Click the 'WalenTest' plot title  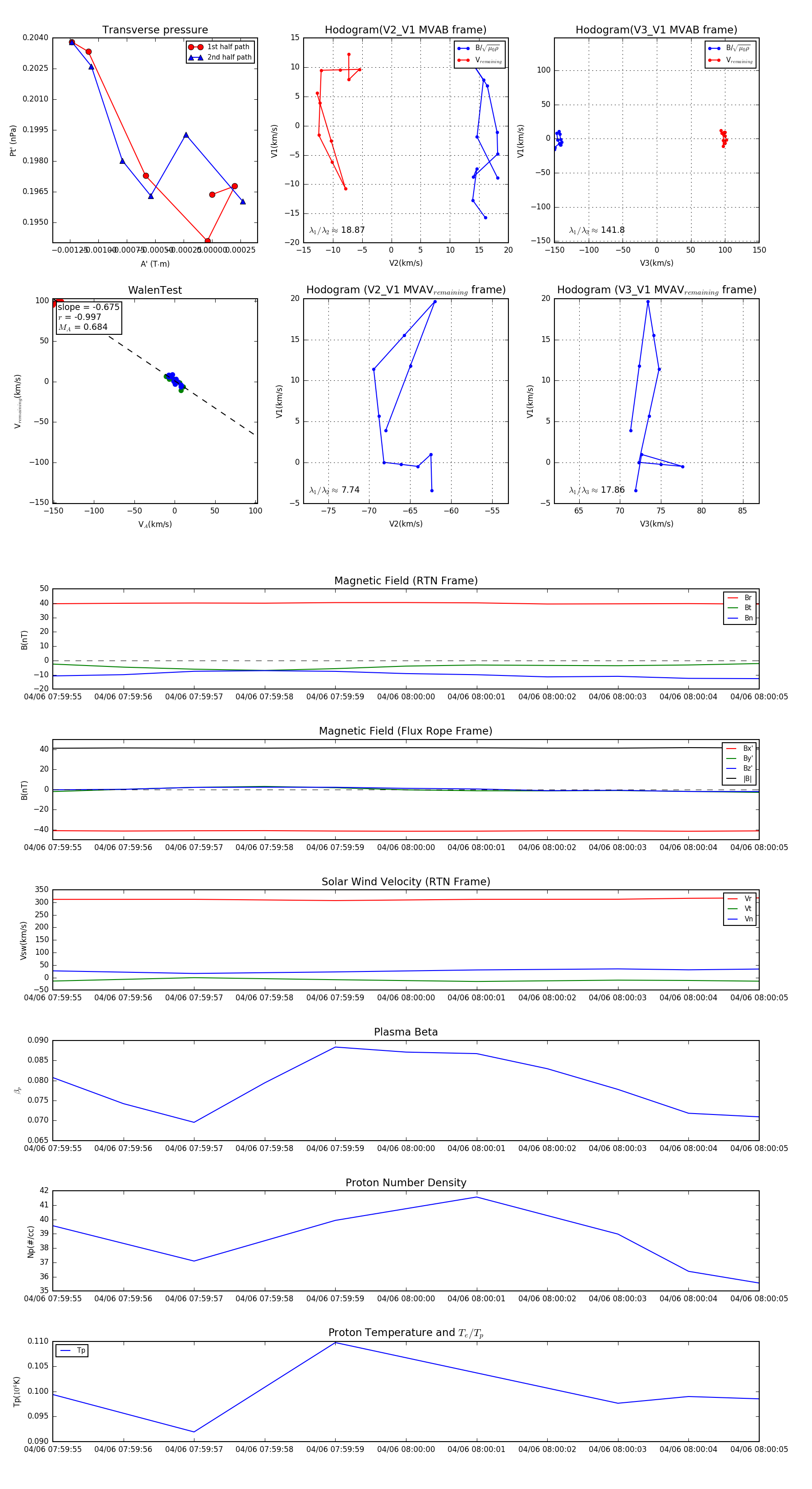pos(155,290)
